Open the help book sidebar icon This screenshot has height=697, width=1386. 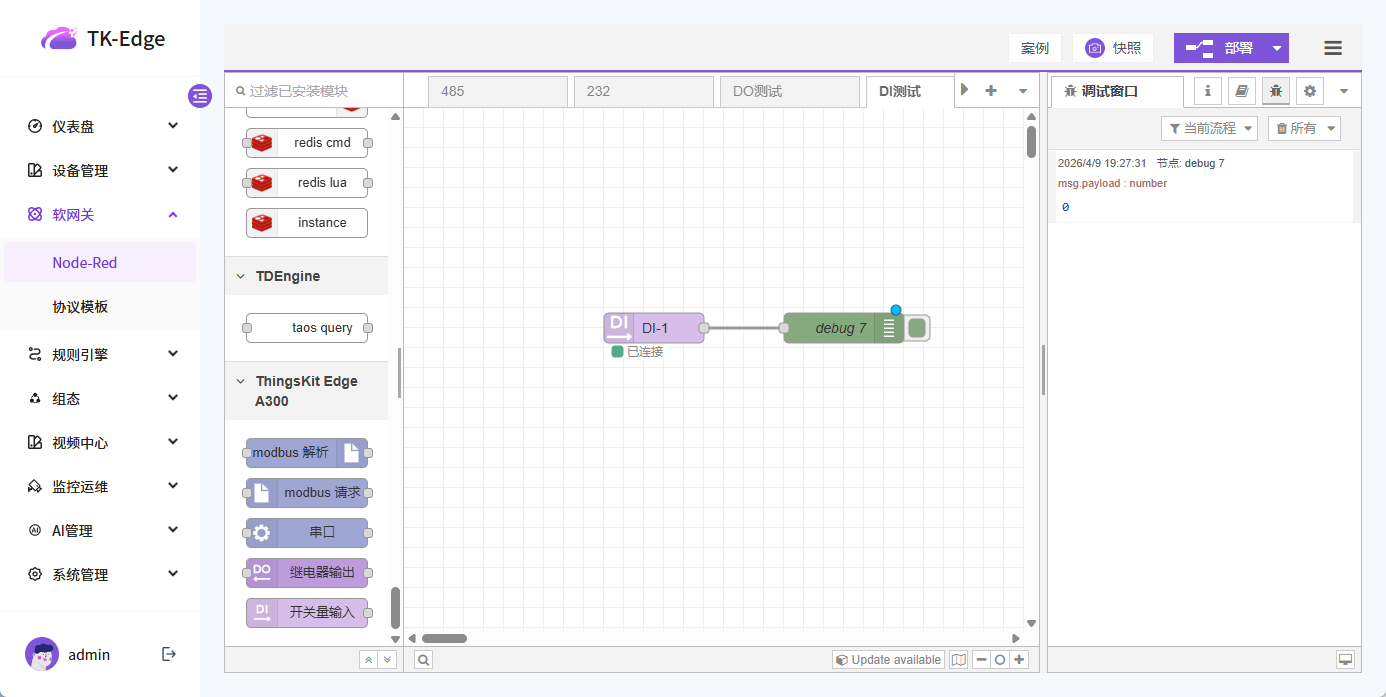pos(1241,91)
